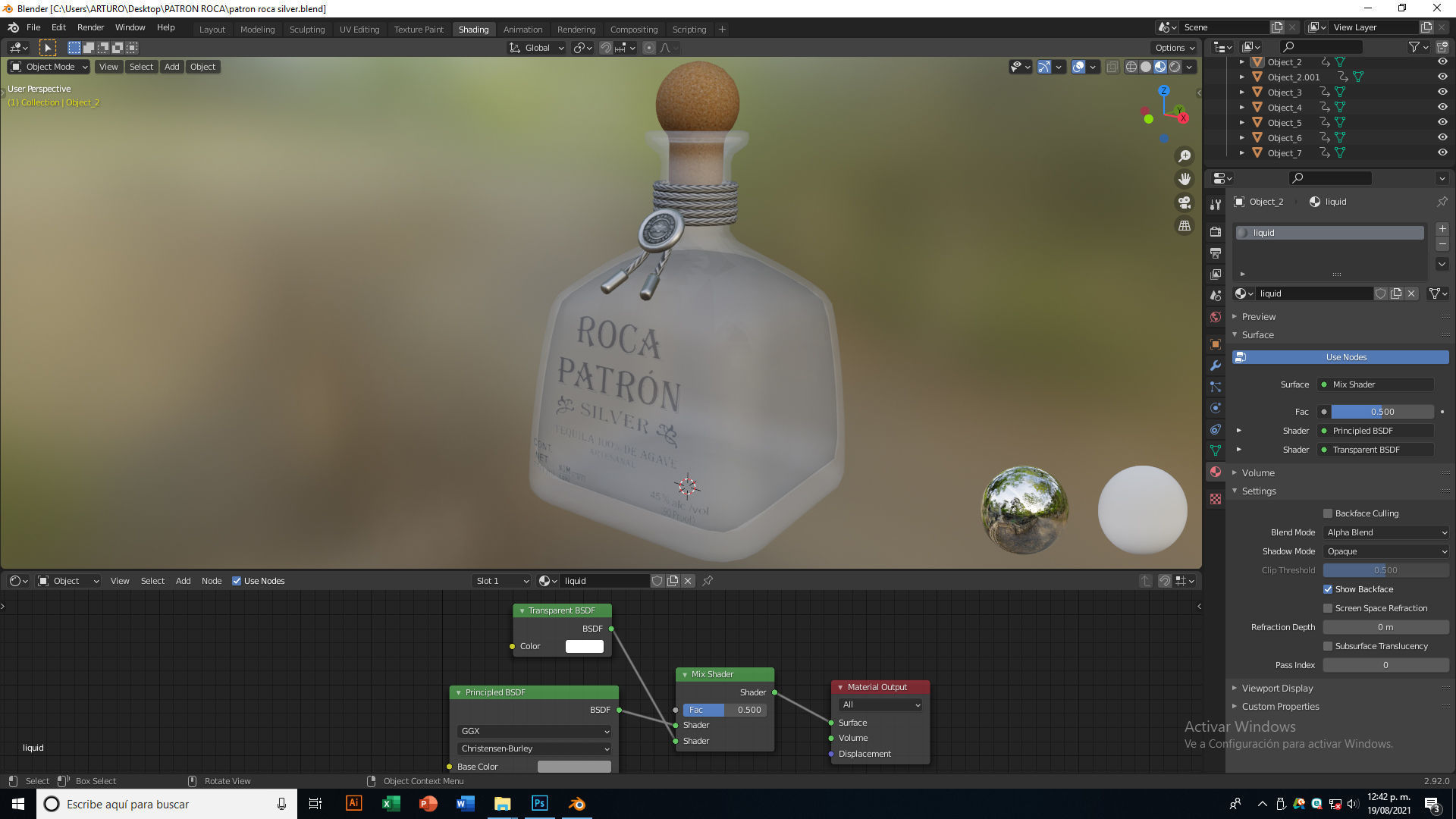Screen dimensions: 1456x819
Task: Open the Object Data mesh tab
Action: click(1216, 450)
